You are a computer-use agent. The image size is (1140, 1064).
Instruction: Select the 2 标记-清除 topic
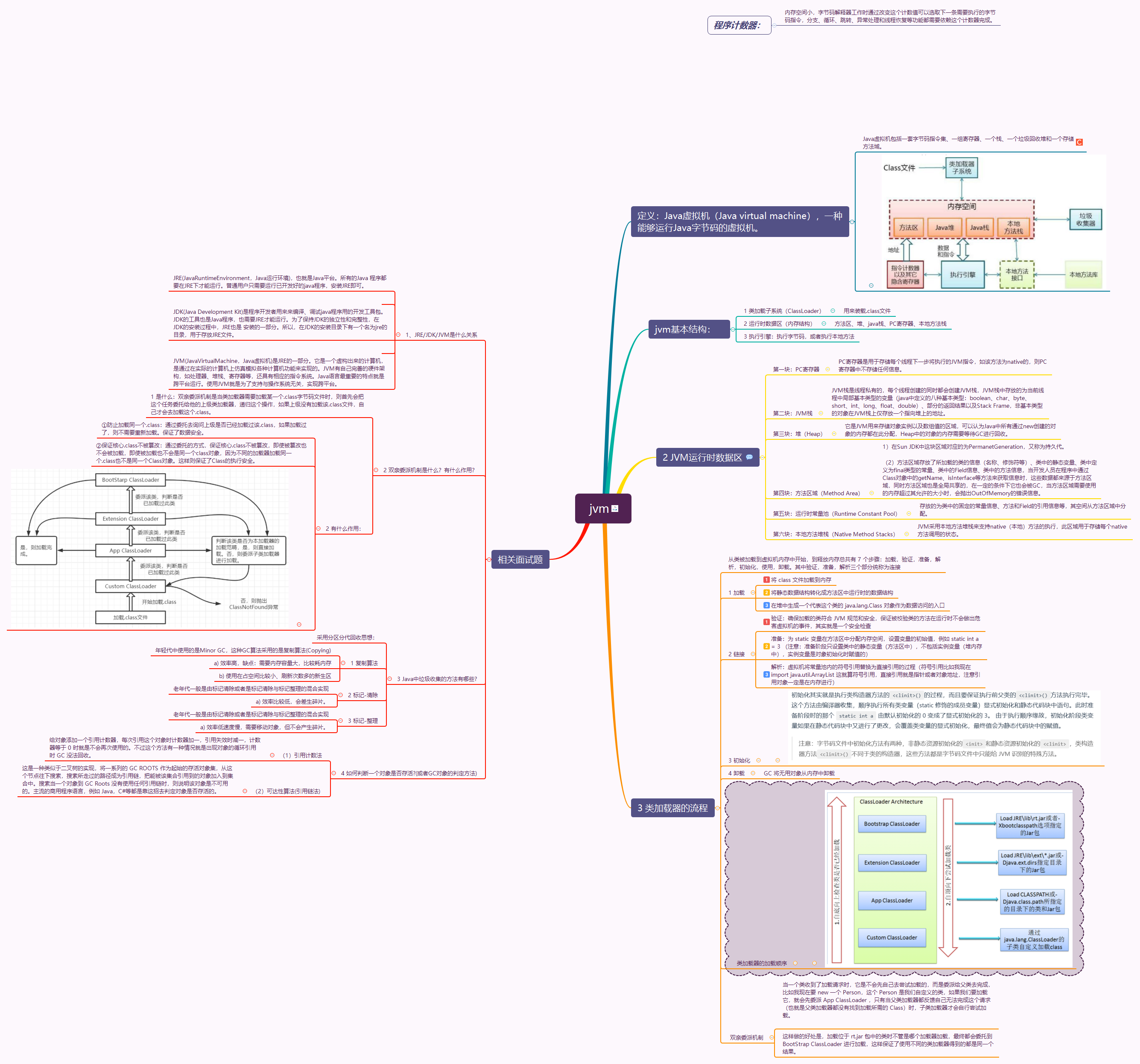(362, 695)
